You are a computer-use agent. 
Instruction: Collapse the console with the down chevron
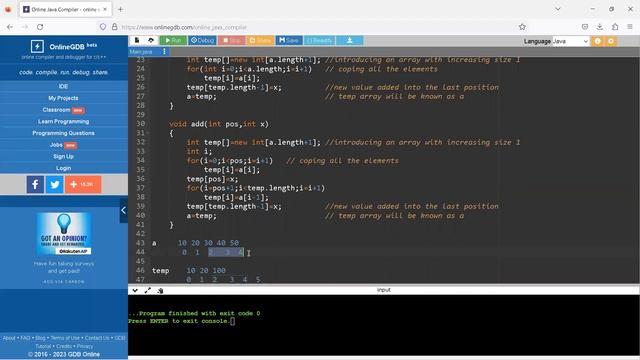[135, 290]
